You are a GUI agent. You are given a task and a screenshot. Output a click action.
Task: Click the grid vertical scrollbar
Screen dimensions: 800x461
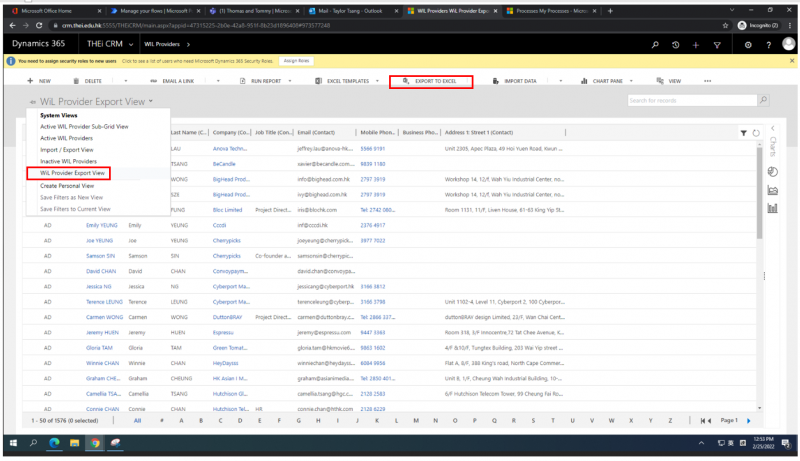pos(759,194)
